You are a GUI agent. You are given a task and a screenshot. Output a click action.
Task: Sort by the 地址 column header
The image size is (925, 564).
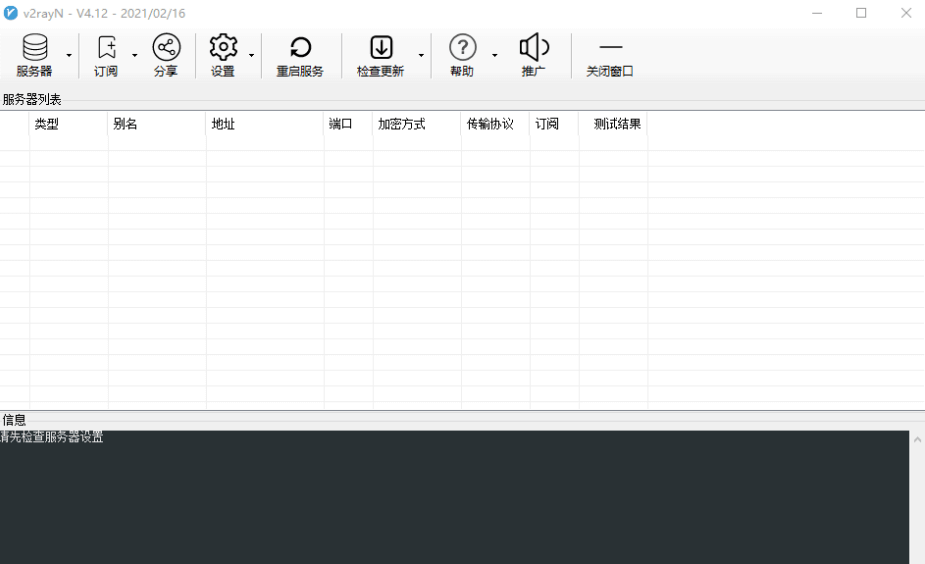pos(265,124)
